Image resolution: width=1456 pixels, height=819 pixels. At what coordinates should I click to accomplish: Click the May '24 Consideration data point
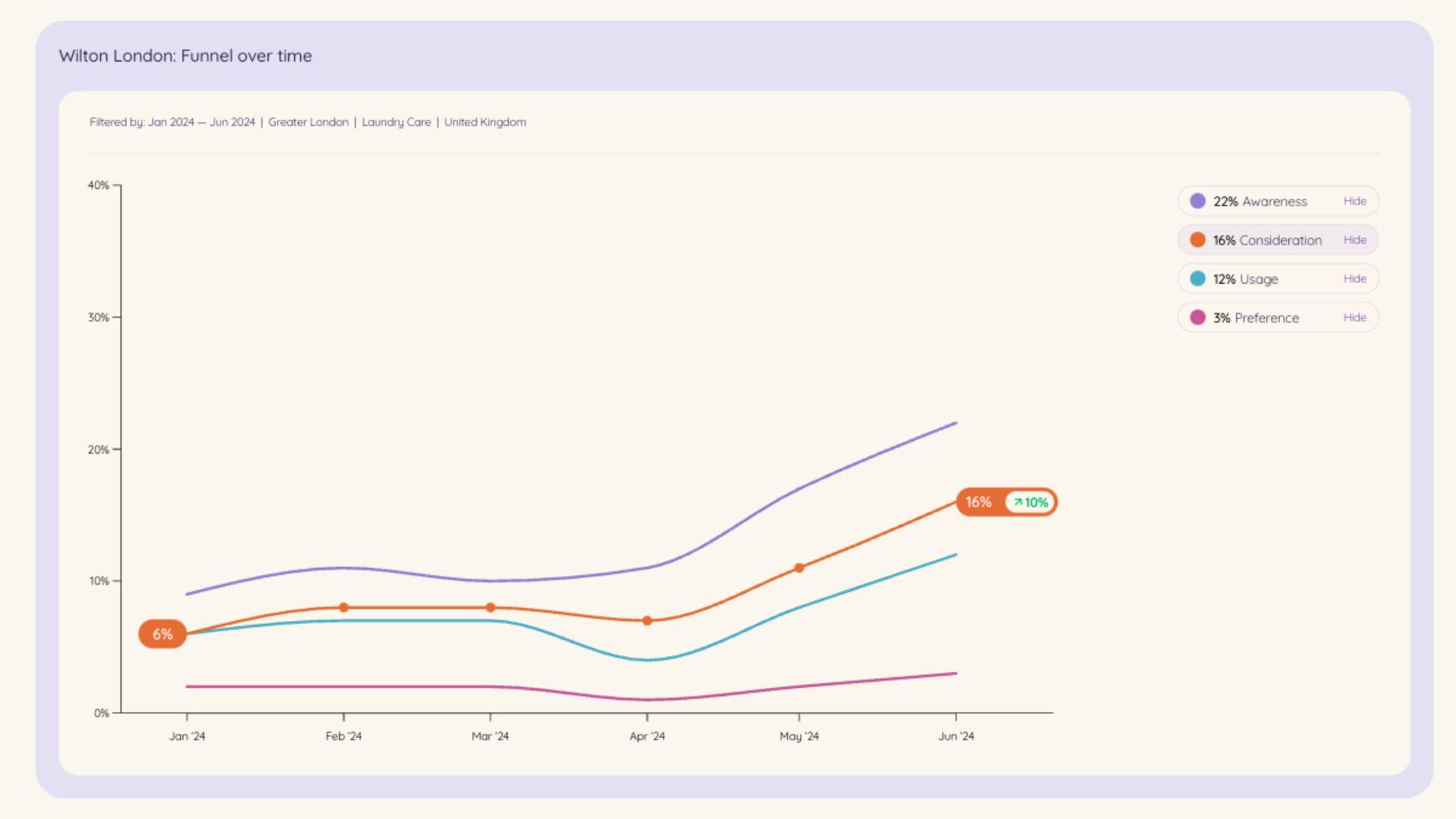click(799, 568)
